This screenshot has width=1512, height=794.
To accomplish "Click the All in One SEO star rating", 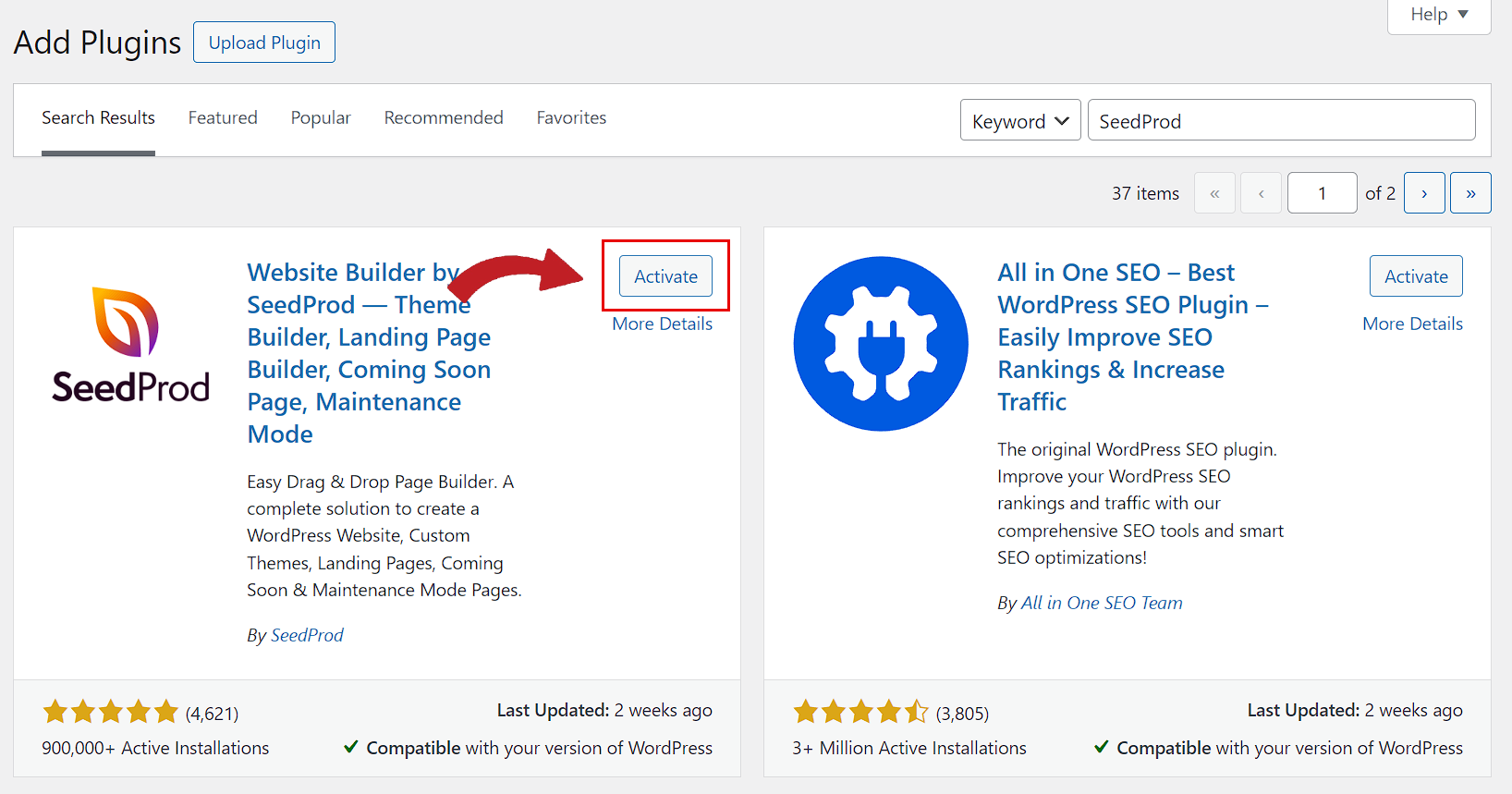I will coord(860,712).
